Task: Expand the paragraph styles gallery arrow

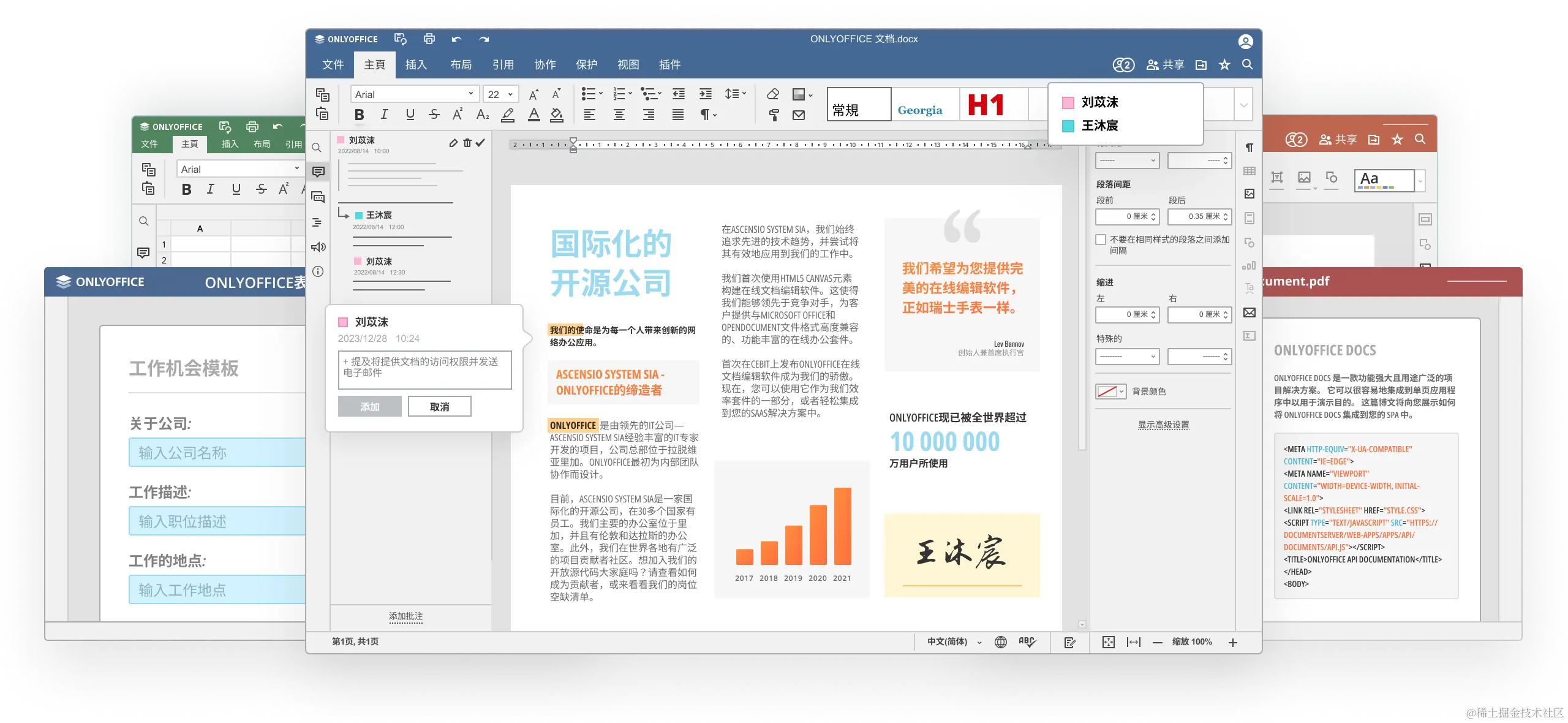Action: coord(1243,105)
